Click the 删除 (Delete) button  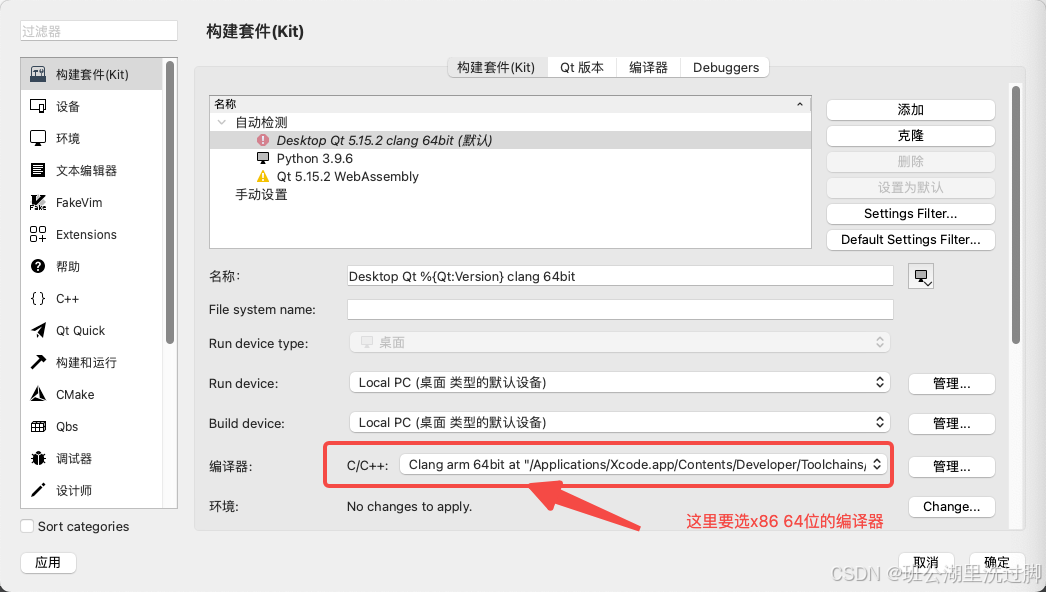(911, 162)
